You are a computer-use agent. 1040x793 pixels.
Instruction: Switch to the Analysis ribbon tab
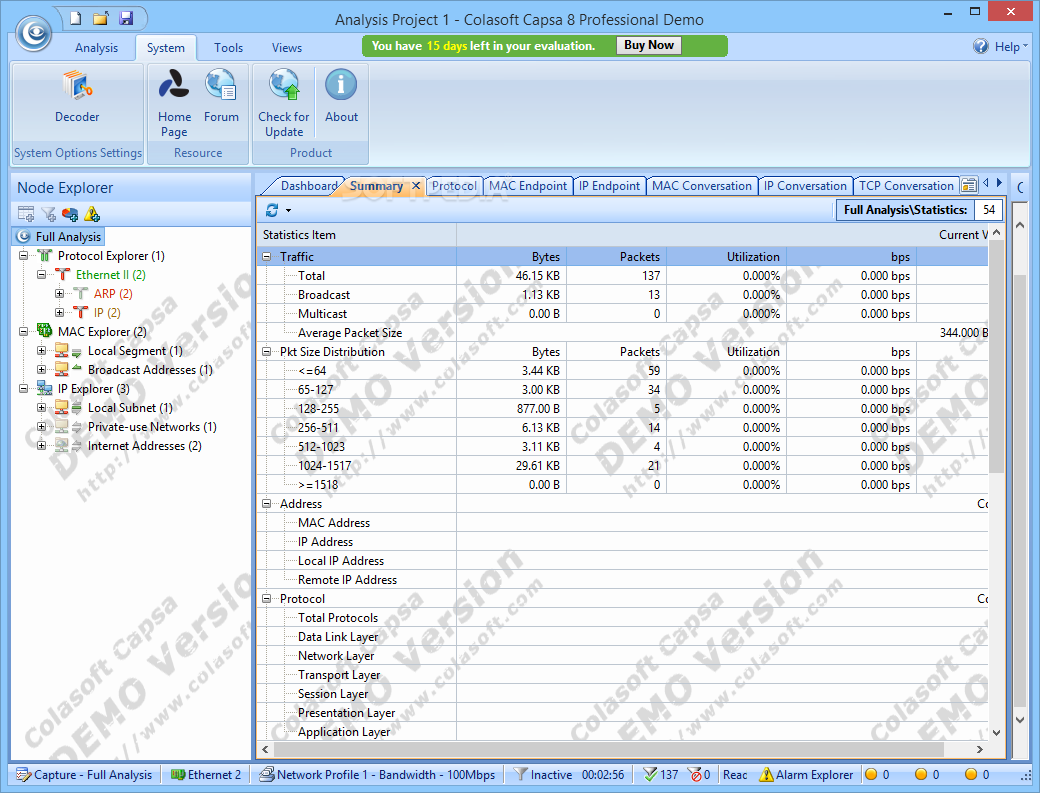coord(96,48)
